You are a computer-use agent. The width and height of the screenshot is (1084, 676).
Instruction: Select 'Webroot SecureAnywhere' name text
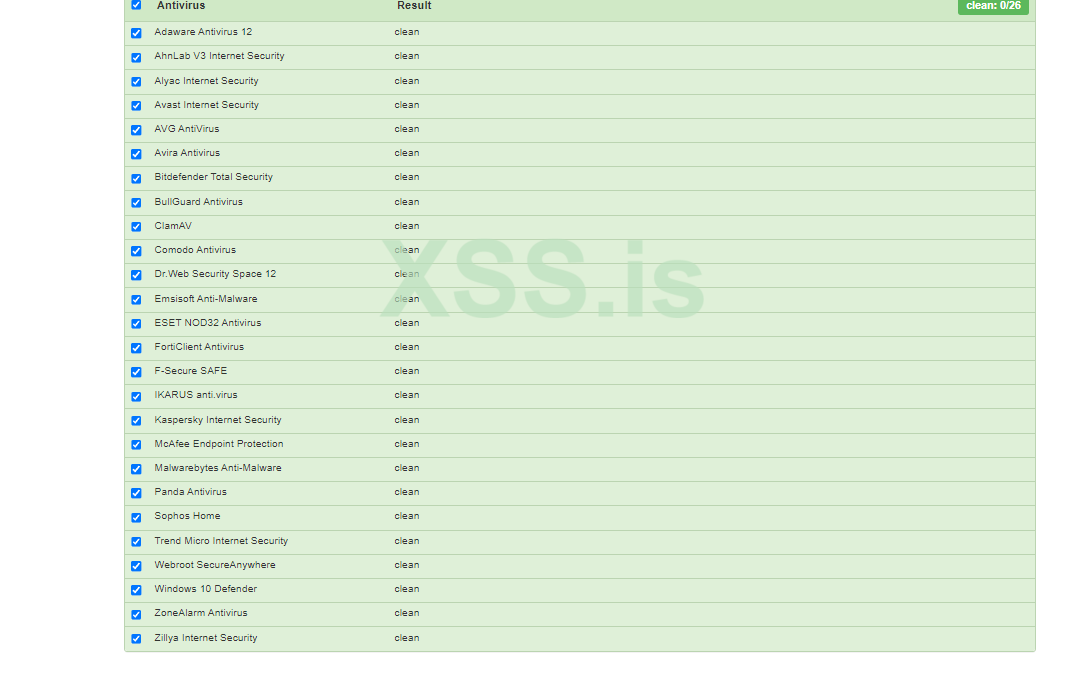pos(215,565)
